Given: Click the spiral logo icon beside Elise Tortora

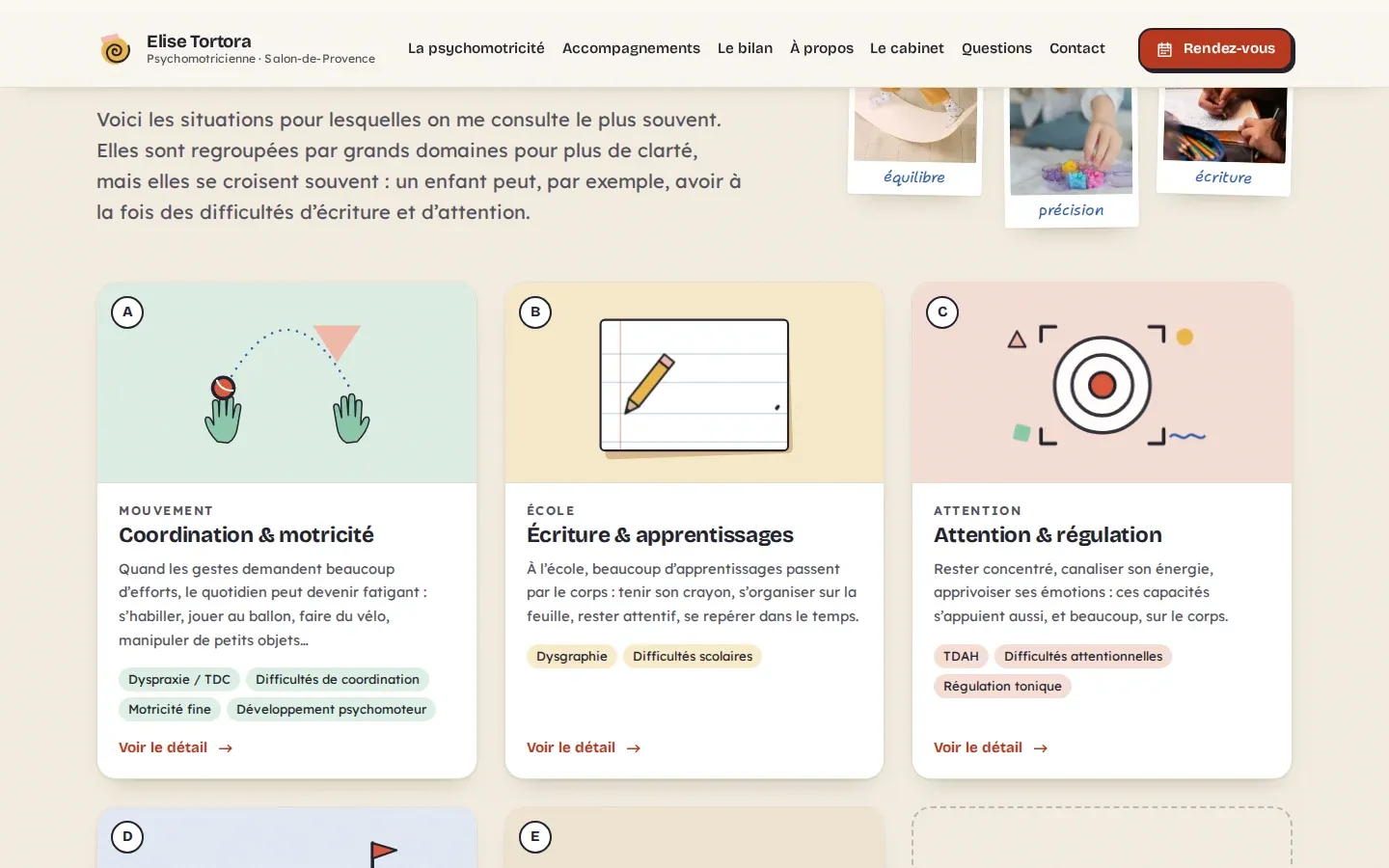Looking at the screenshot, I should [x=116, y=48].
